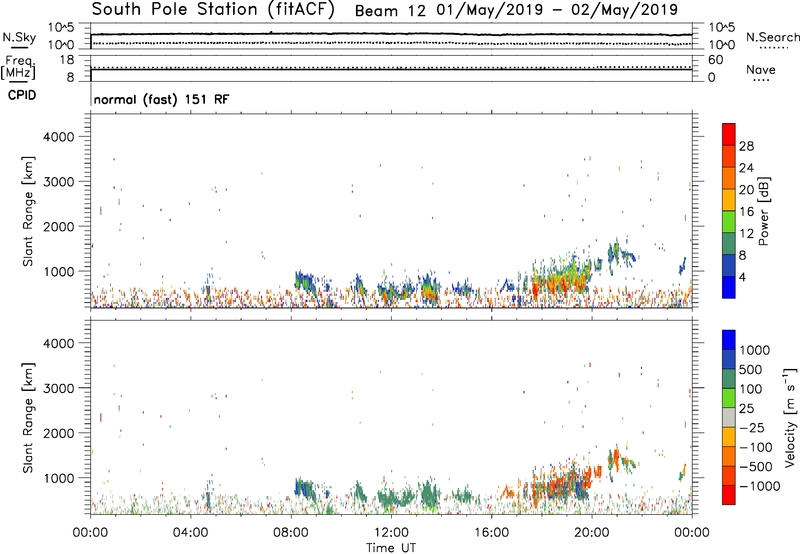800x554 pixels.
Task: Click the 'Velocity [m s-1]' color bar label
Action: point(790,417)
